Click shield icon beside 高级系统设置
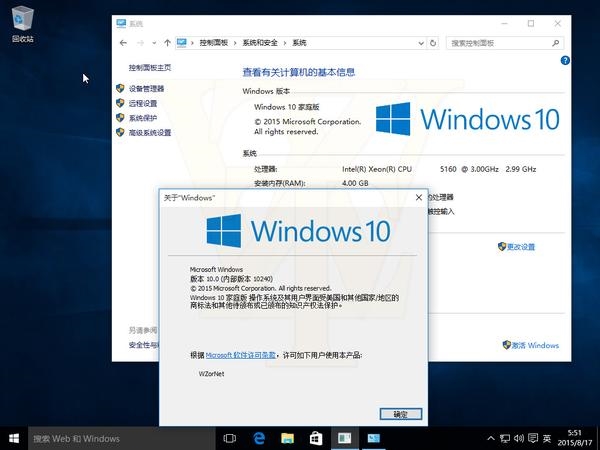600x450 pixels. pos(120,132)
